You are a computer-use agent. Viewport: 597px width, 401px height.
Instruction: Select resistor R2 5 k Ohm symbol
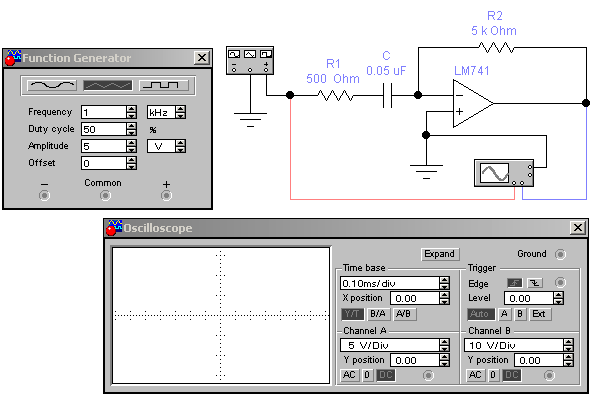496,48
